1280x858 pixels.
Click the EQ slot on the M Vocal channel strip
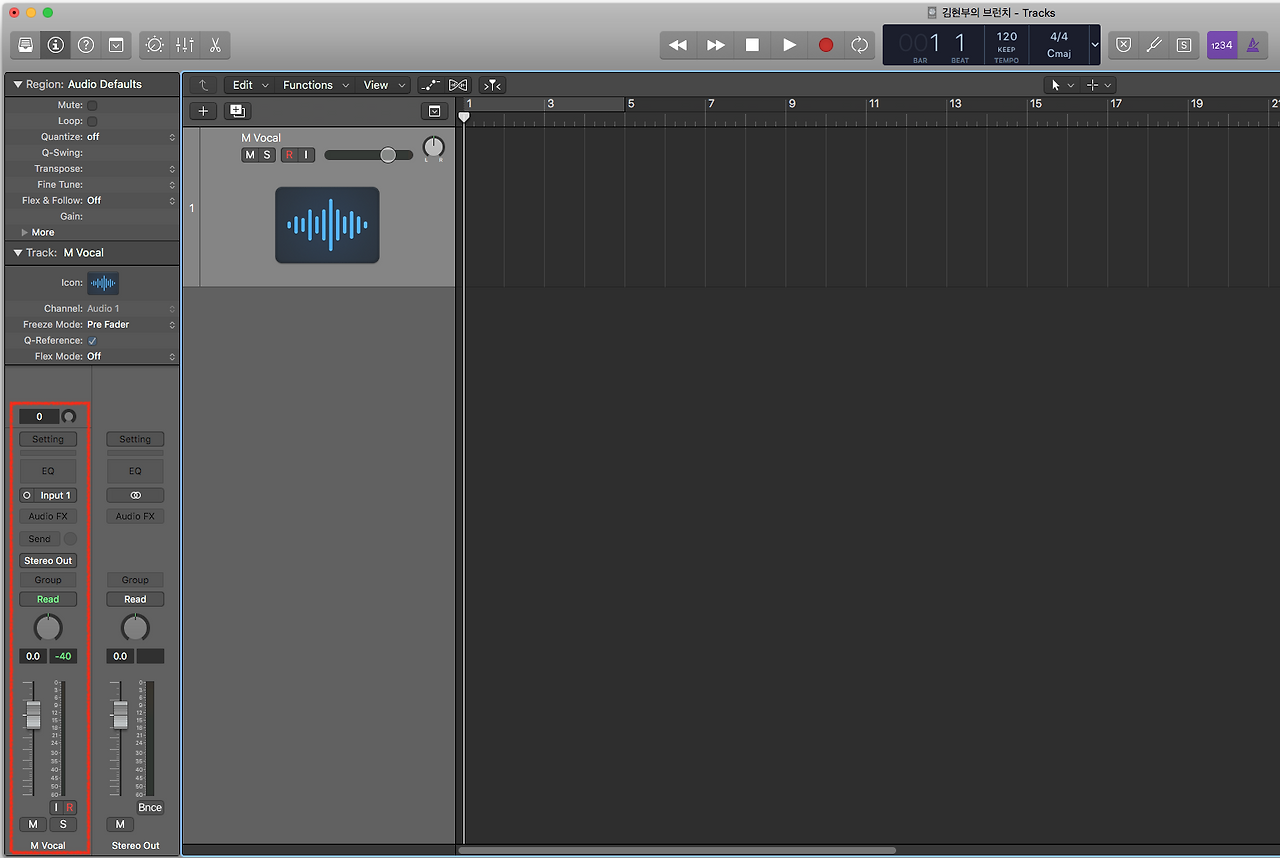point(47,471)
